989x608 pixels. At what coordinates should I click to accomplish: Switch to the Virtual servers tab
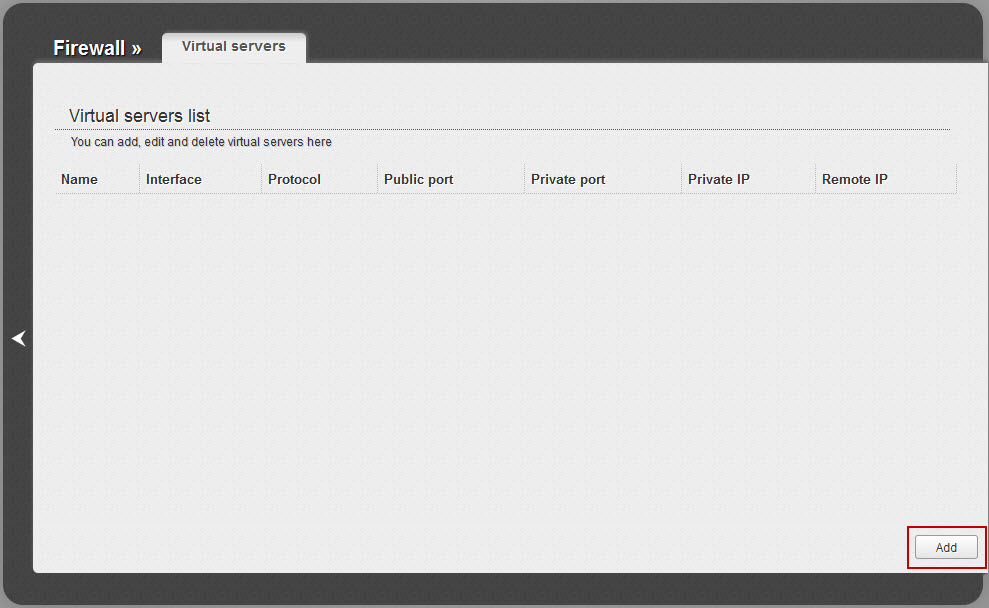click(x=234, y=47)
